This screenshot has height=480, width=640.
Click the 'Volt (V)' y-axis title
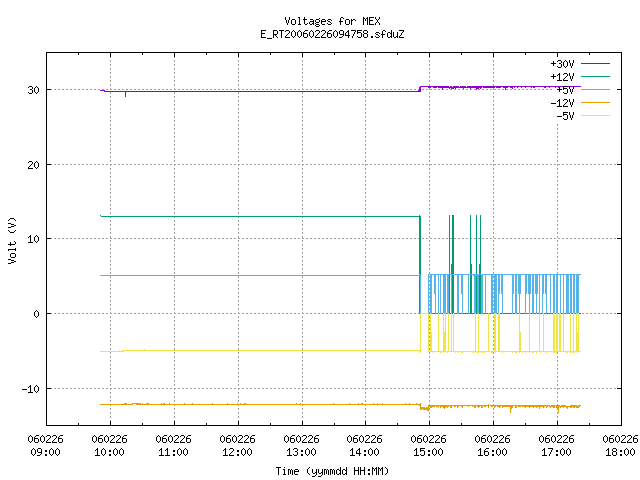click(x=12, y=240)
